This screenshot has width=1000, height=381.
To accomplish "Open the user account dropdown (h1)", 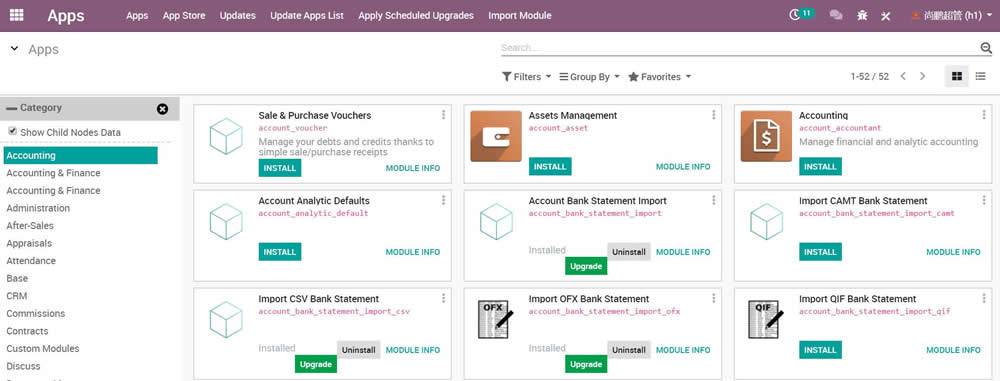I will coord(951,15).
